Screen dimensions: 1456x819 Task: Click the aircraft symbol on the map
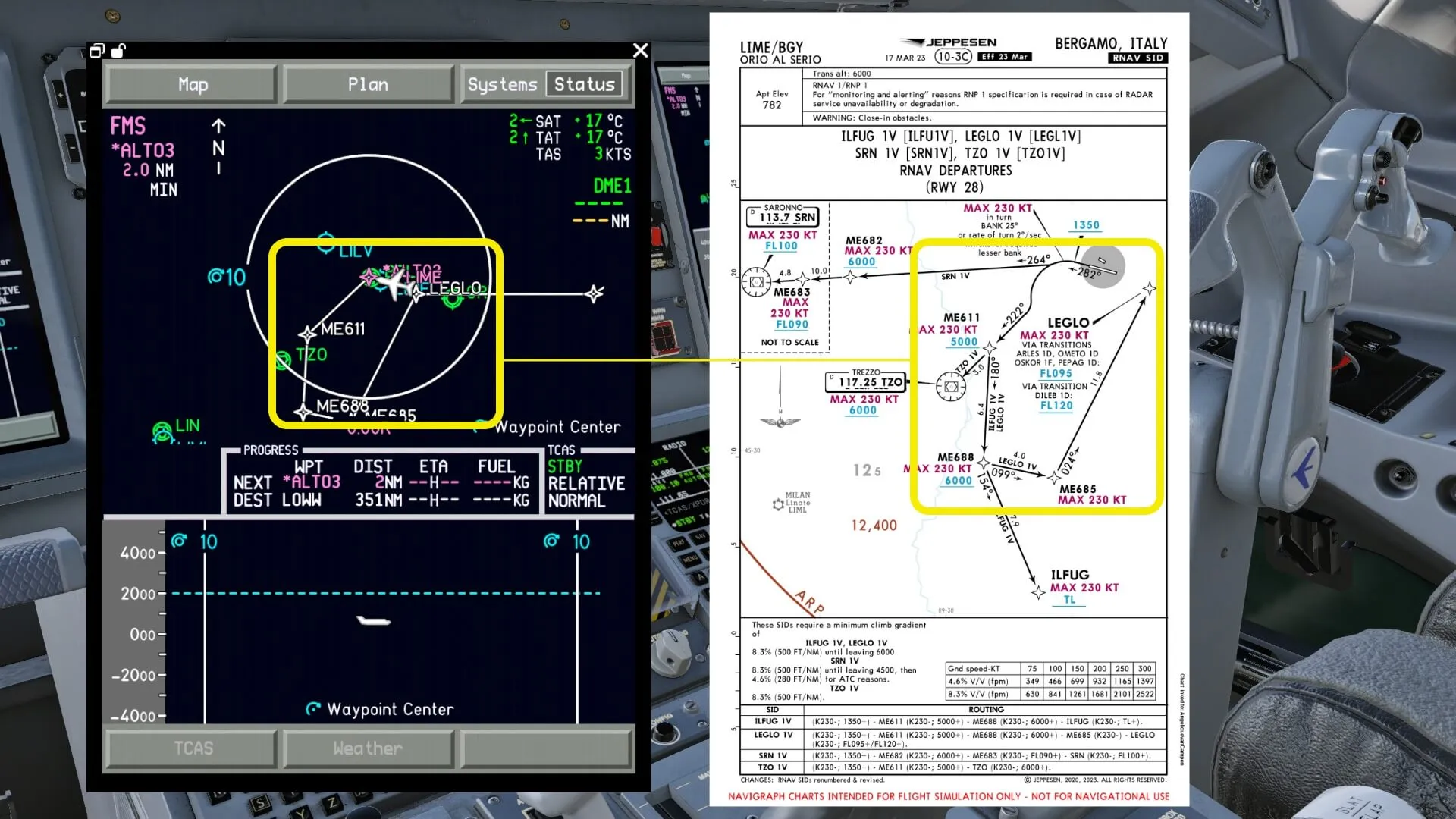[393, 284]
